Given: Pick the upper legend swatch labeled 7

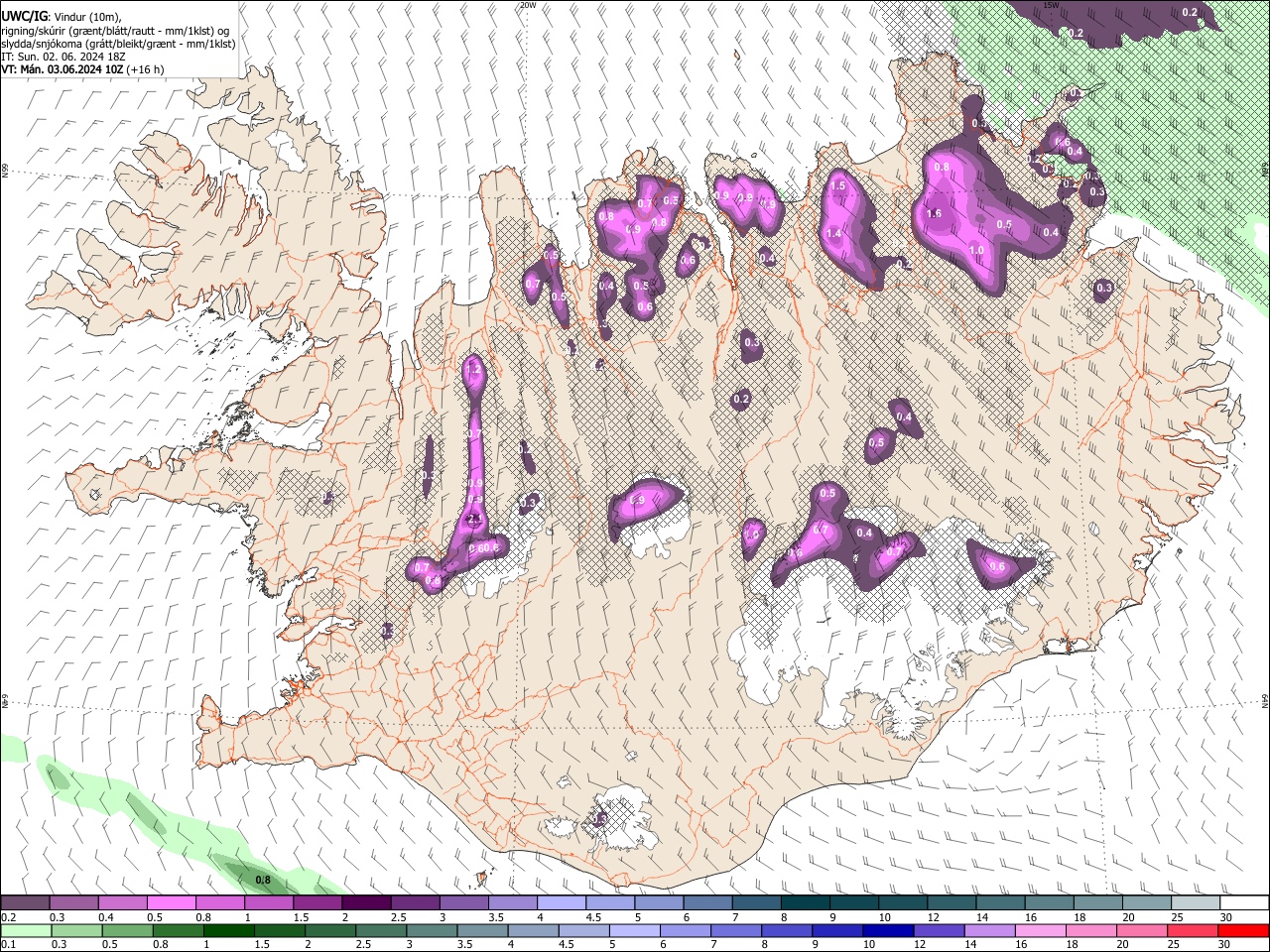Looking at the screenshot, I should pyautogui.click(x=757, y=903).
